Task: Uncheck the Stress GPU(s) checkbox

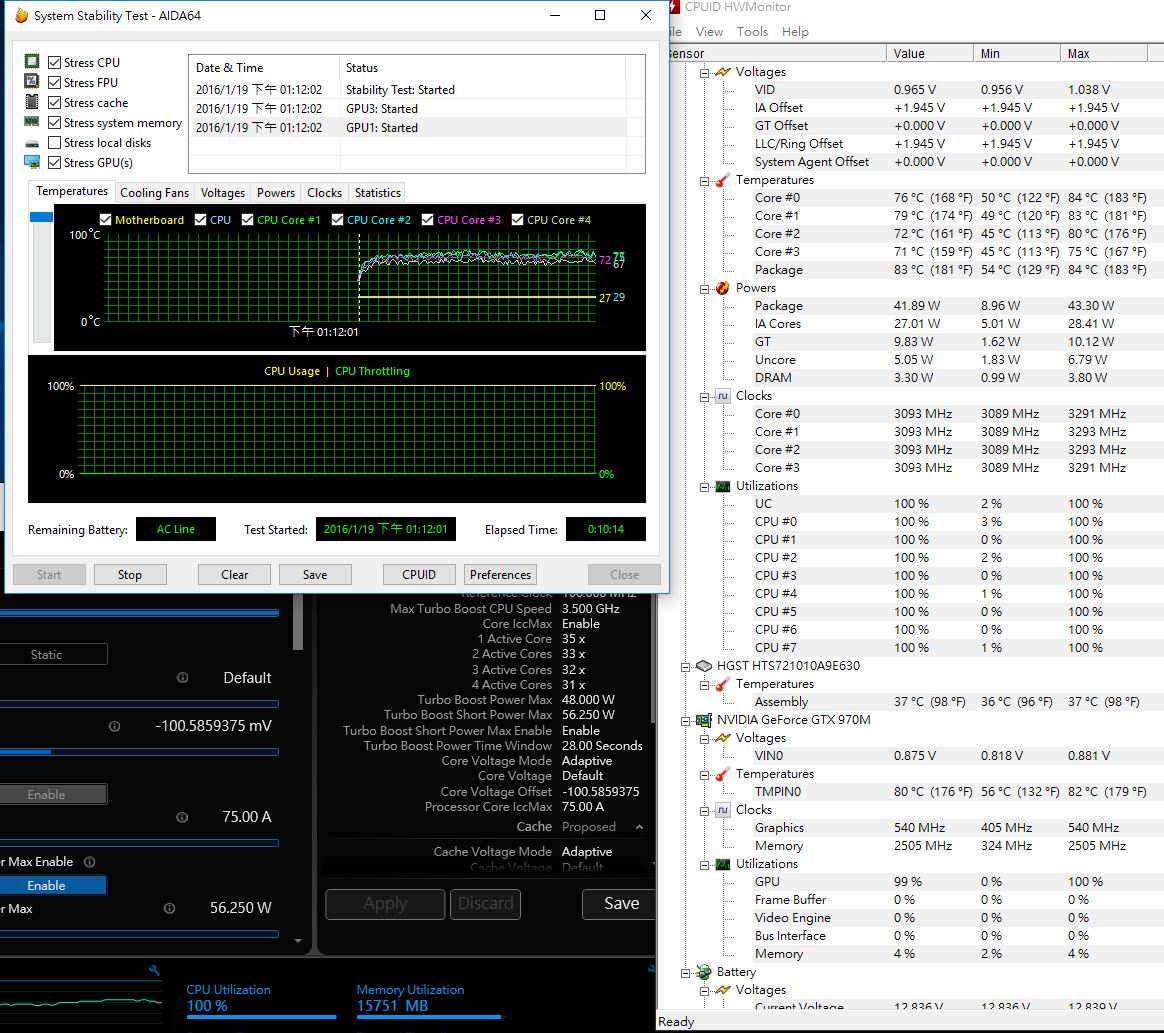Action: [x=54, y=163]
